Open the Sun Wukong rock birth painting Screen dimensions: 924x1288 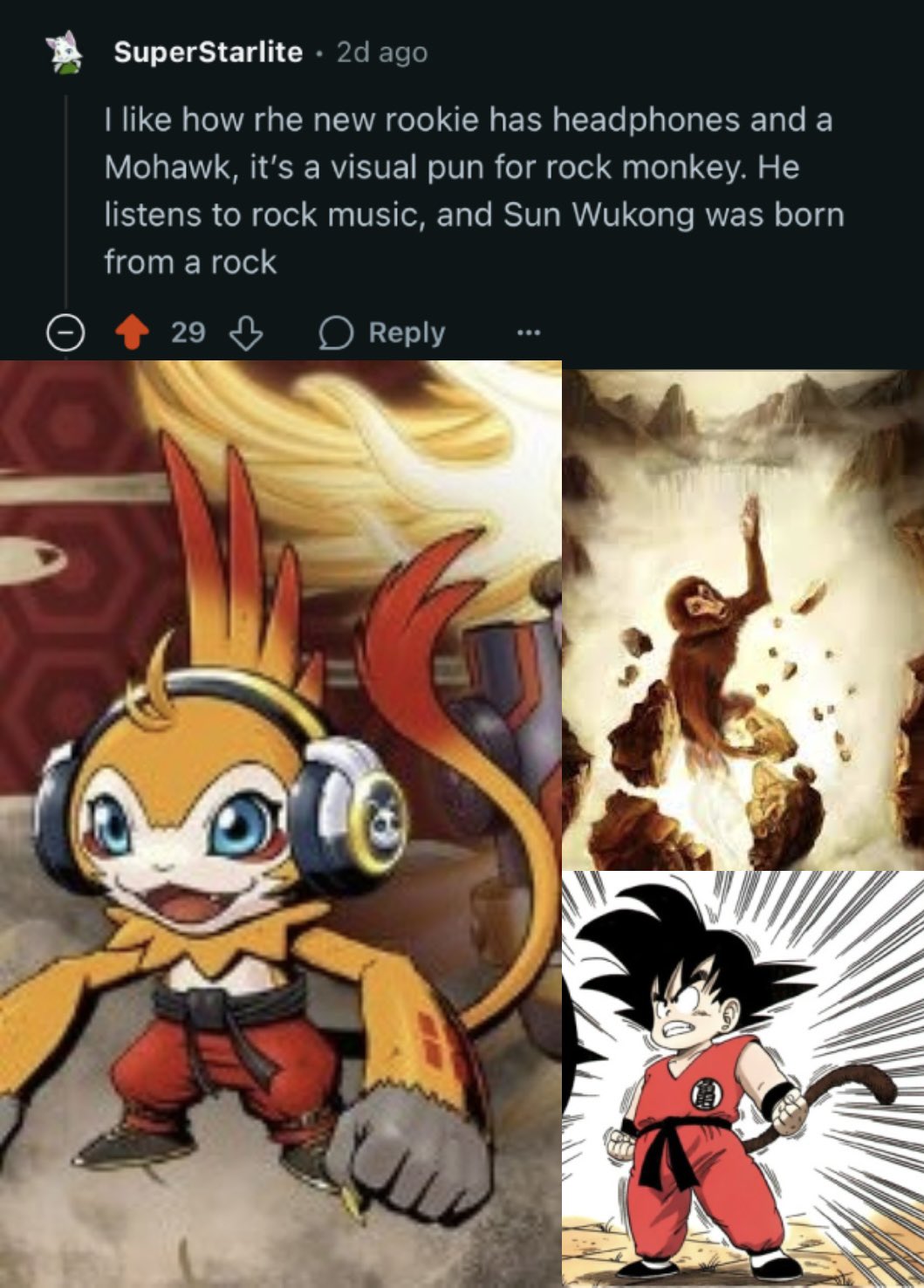pyautogui.click(x=743, y=620)
